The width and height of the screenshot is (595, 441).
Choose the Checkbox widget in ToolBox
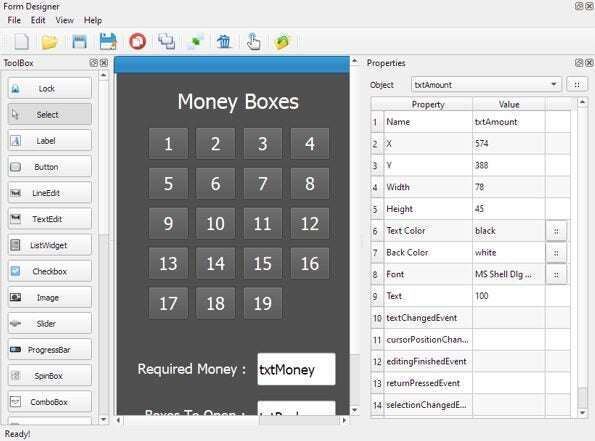coord(50,271)
